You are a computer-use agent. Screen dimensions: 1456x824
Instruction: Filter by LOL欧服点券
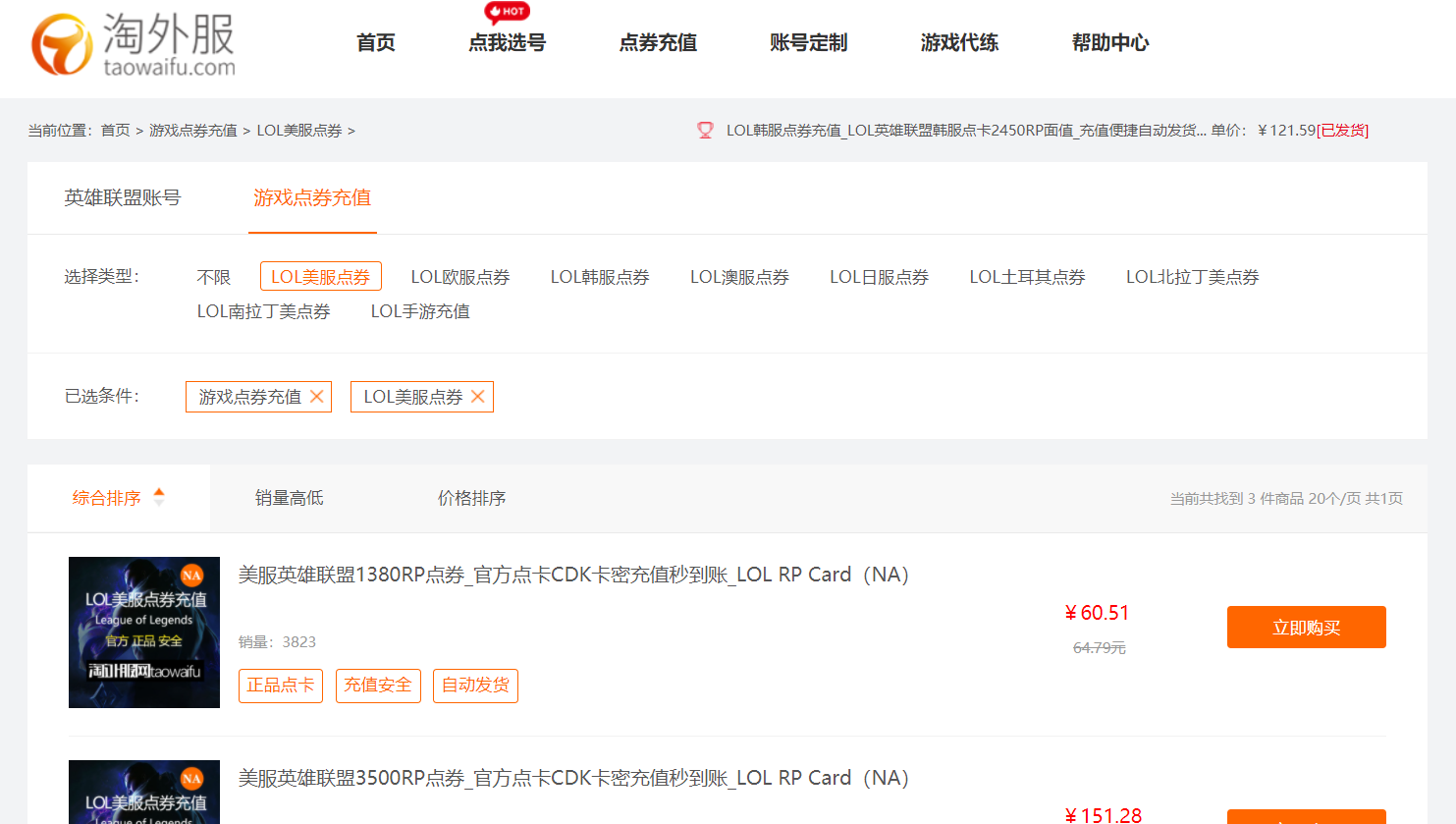tap(460, 277)
